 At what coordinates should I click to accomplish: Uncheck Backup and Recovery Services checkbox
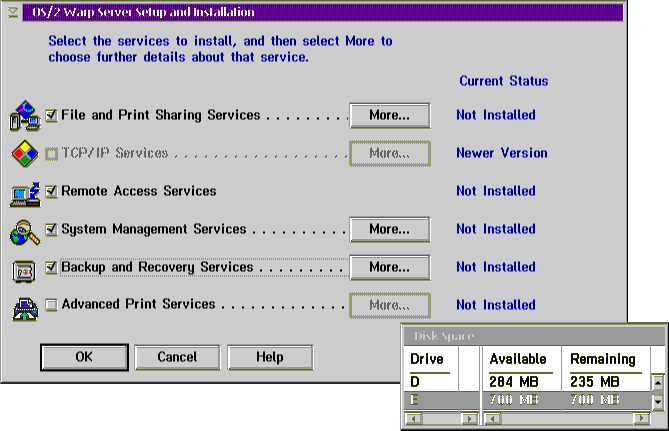(52, 267)
